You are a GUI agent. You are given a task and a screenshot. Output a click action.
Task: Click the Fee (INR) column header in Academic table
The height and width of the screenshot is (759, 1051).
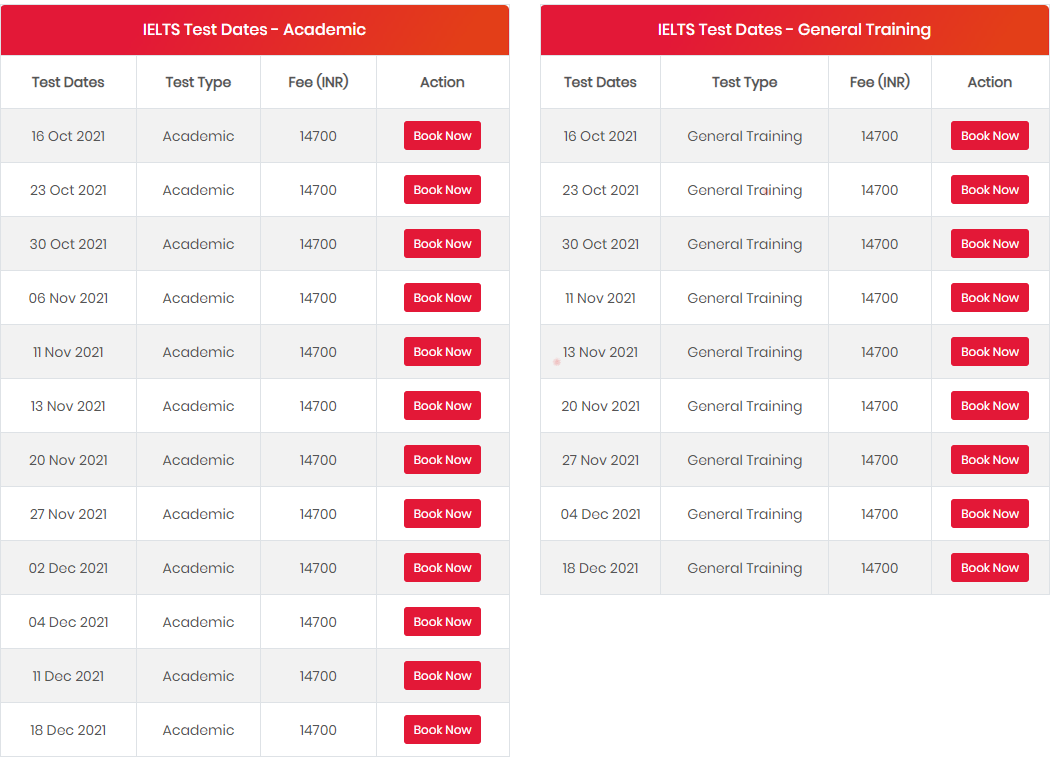pyautogui.click(x=317, y=82)
